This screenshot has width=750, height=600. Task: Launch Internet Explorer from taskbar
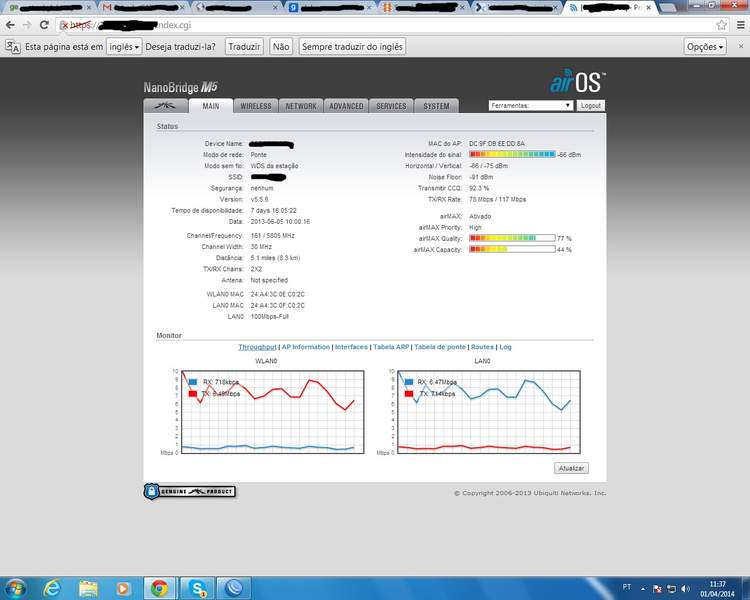(52, 588)
